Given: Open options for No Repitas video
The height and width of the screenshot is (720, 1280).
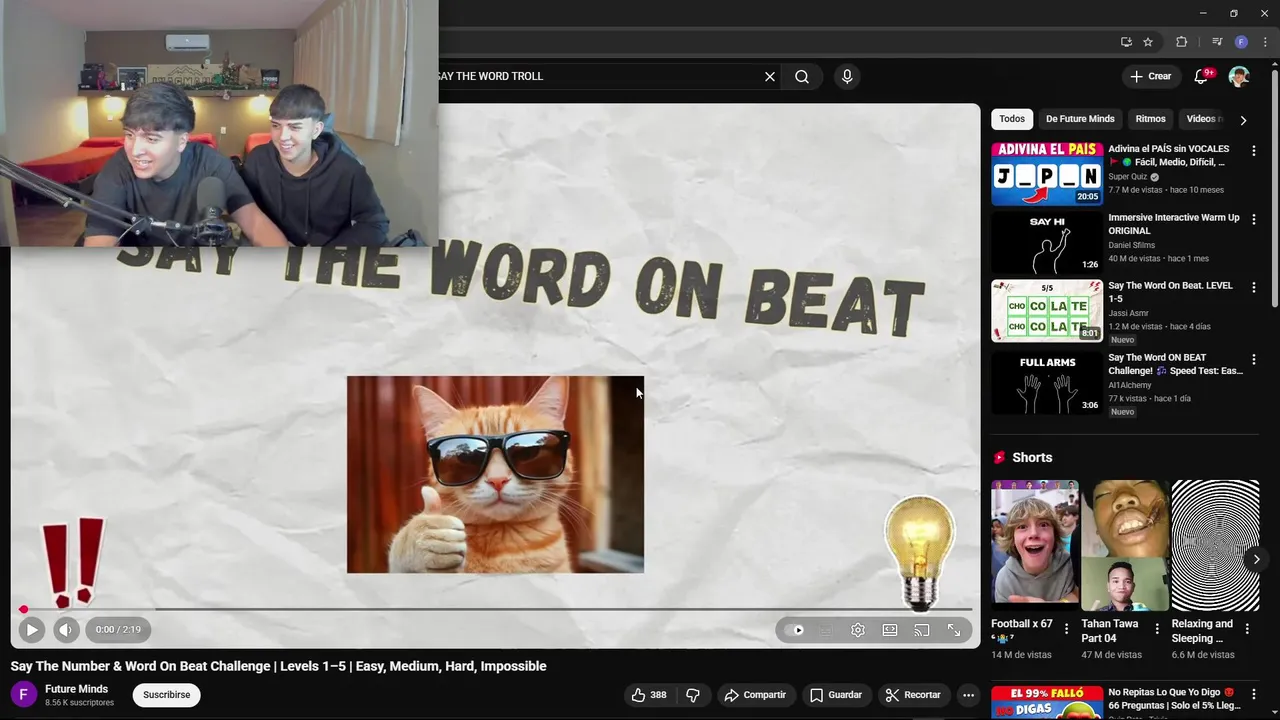Looking at the screenshot, I should 1254,694.
